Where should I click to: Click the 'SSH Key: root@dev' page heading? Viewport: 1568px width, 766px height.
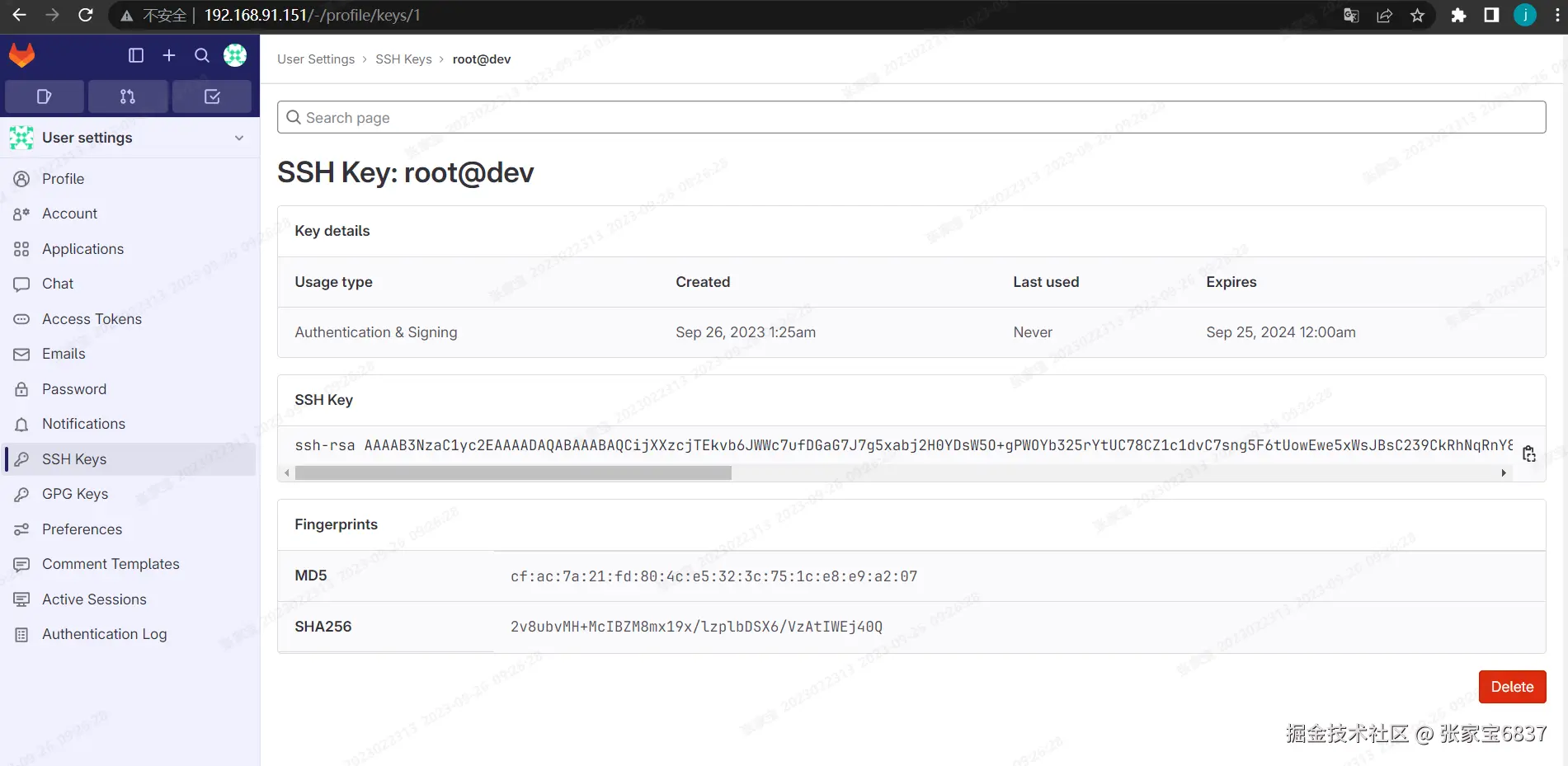coord(405,173)
